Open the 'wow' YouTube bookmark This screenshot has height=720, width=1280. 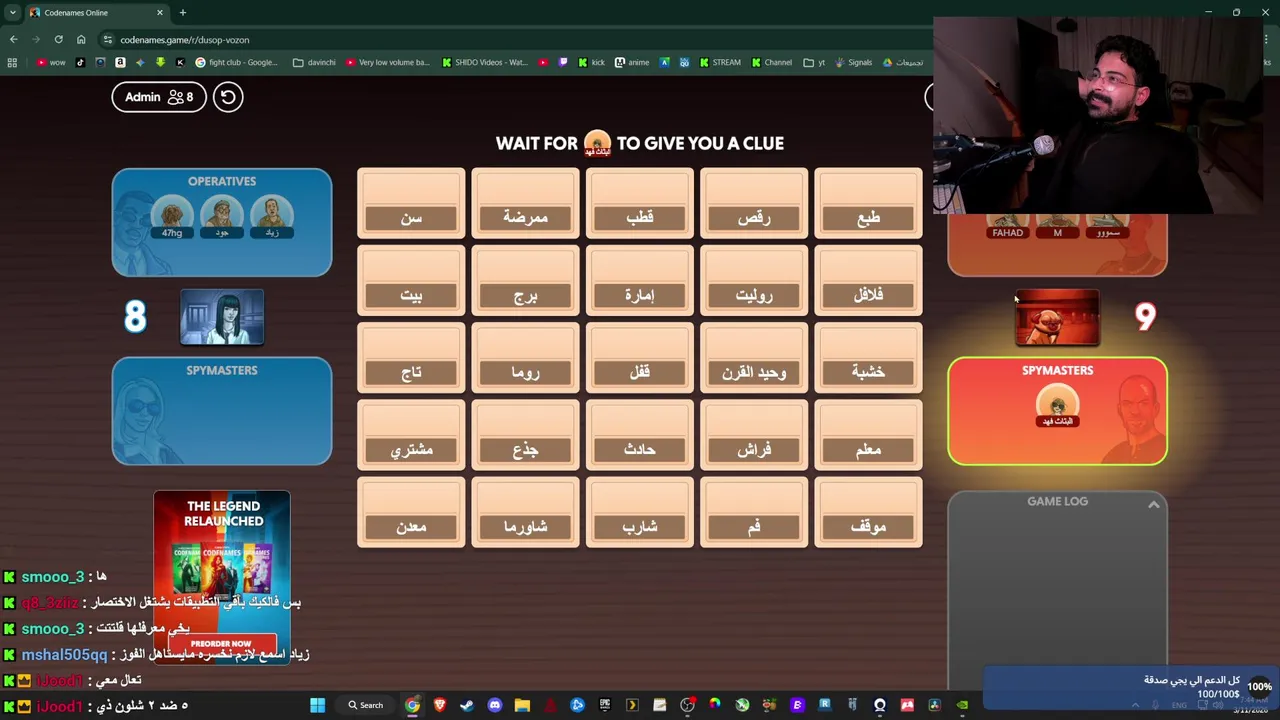[x=50, y=62]
